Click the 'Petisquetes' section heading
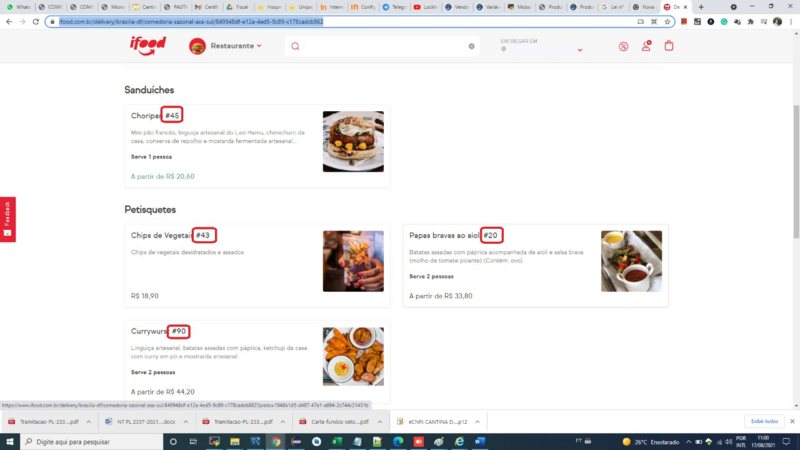The height and width of the screenshot is (450, 800). 150,210
